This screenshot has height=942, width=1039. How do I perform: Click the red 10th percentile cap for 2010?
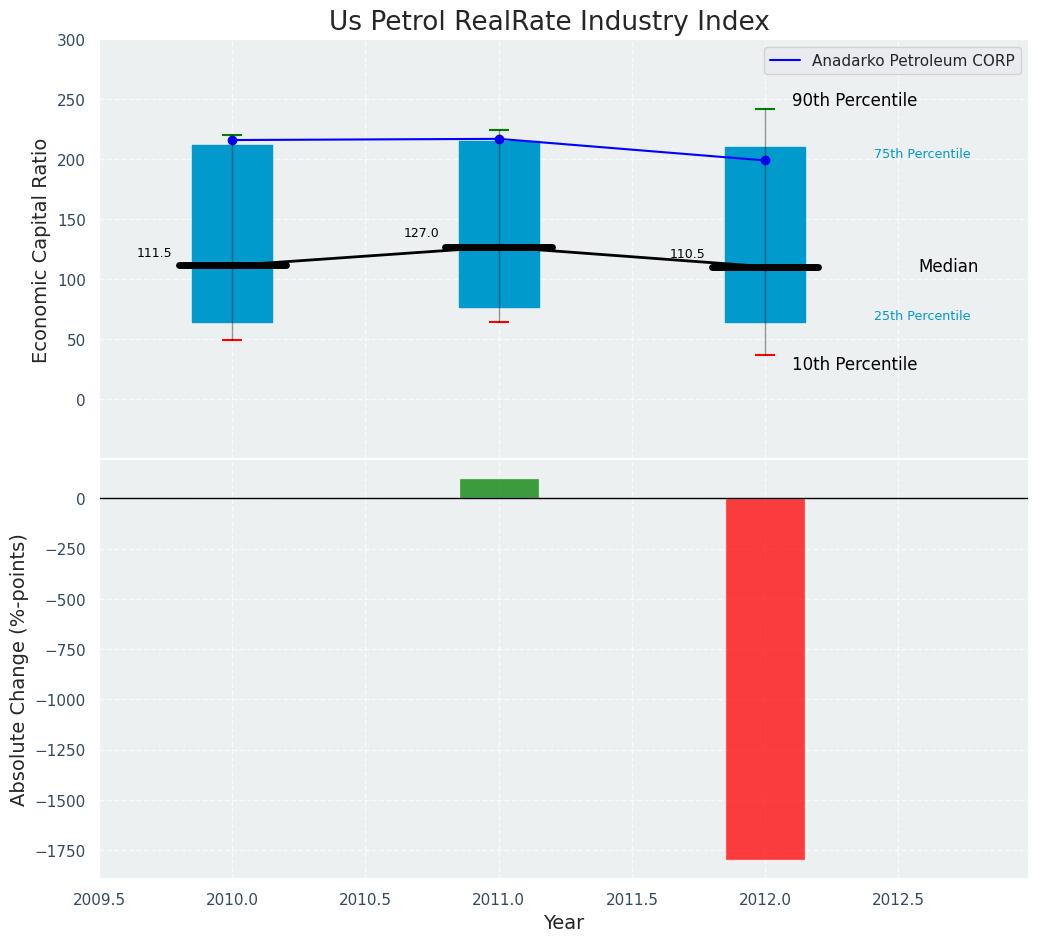232,340
